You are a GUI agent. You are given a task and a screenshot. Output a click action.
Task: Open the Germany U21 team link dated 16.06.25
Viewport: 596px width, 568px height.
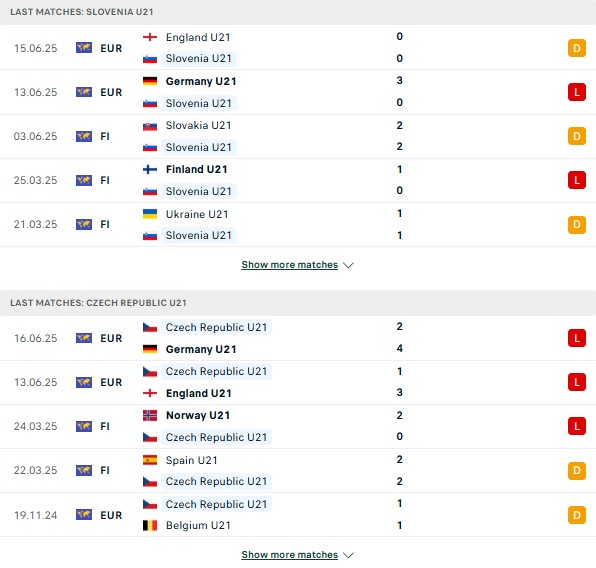(x=201, y=349)
